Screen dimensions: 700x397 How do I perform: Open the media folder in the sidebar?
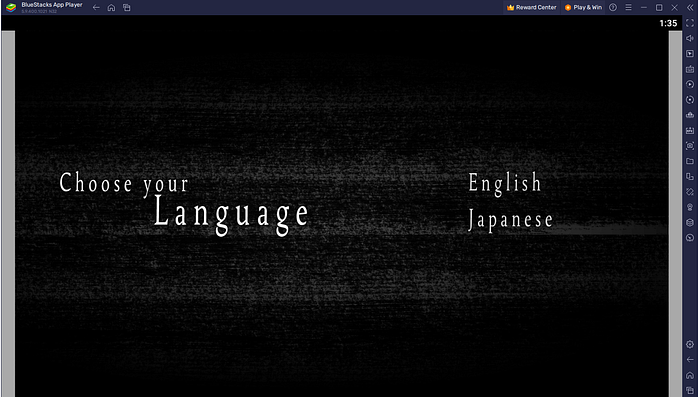click(690, 161)
